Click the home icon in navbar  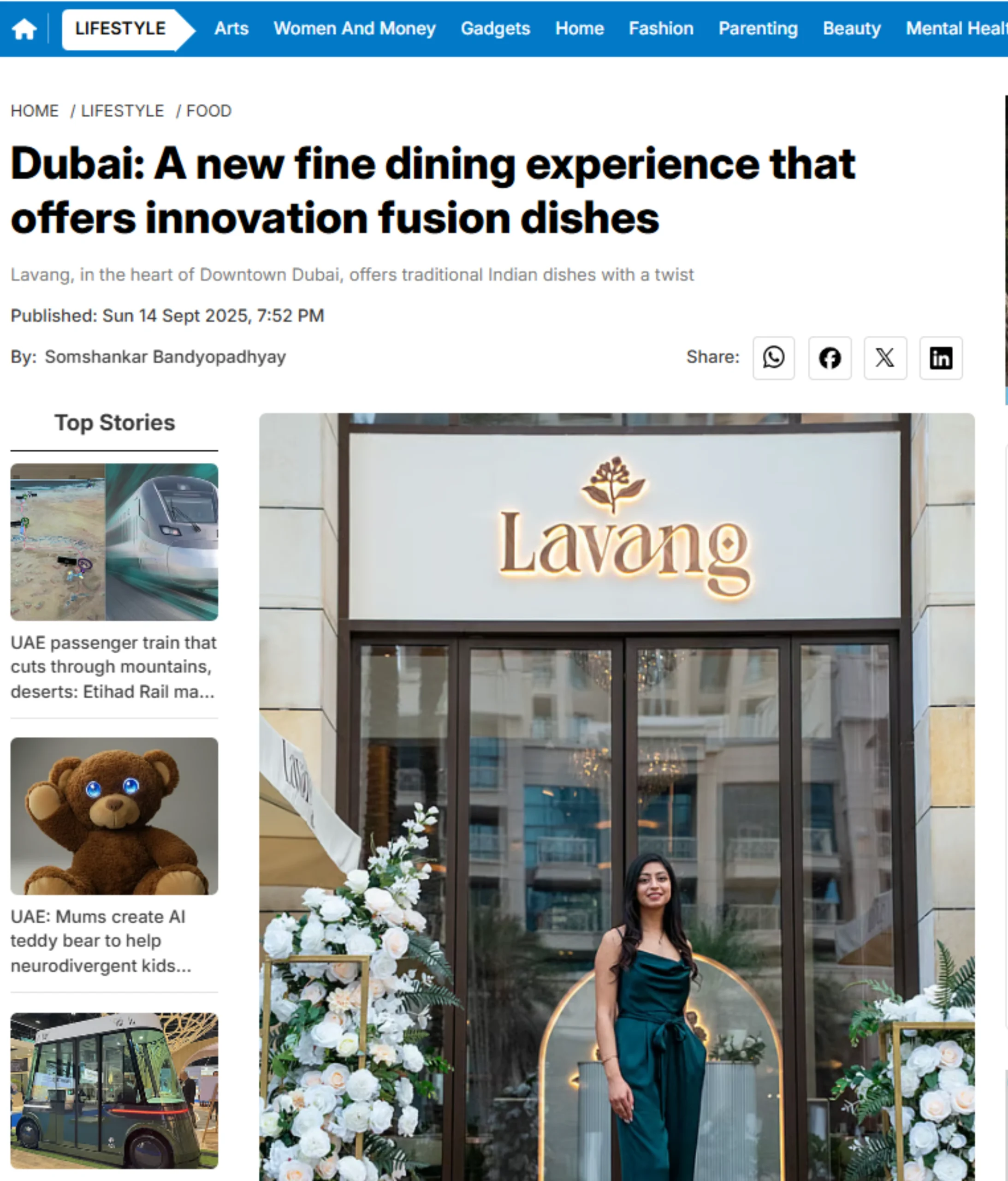[24, 29]
